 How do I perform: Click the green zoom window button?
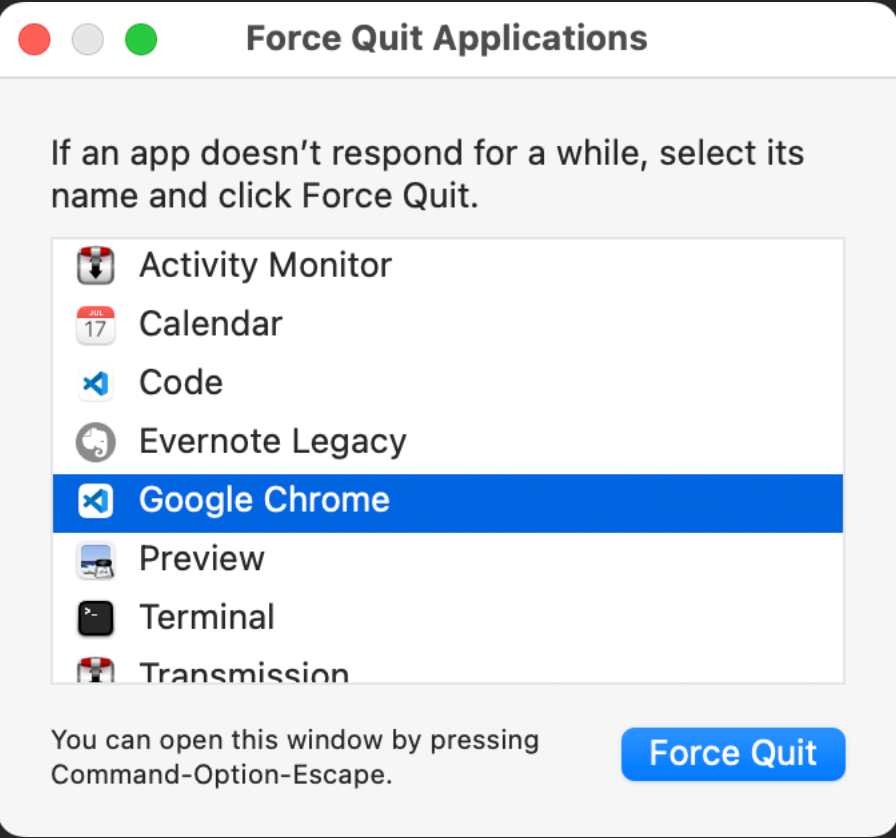141,40
